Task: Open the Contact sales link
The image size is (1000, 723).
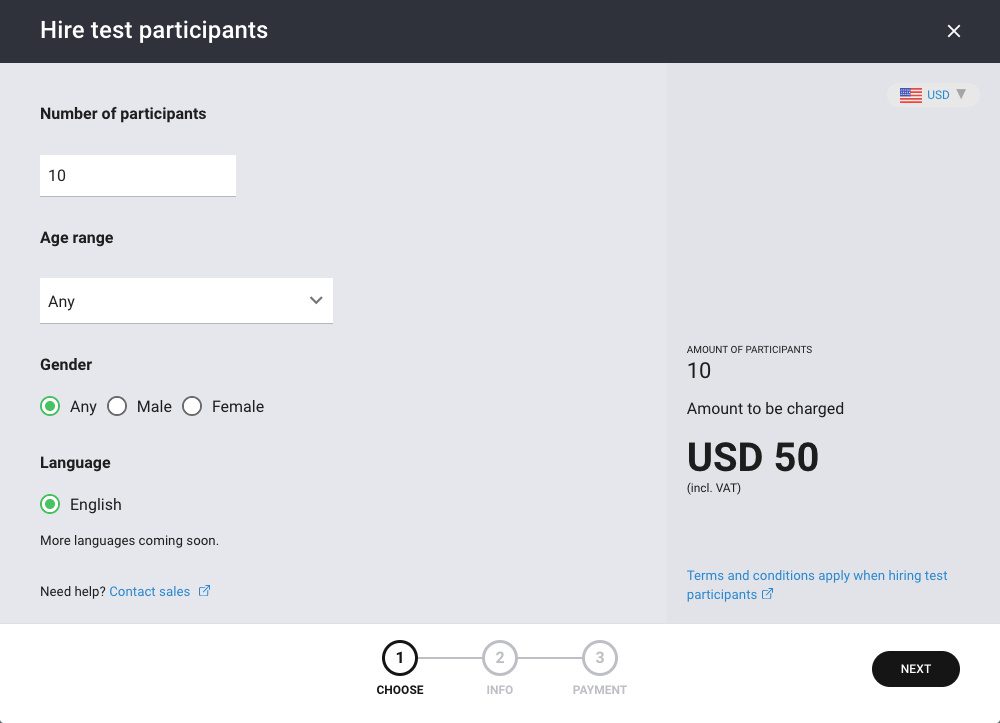Action: (x=150, y=592)
